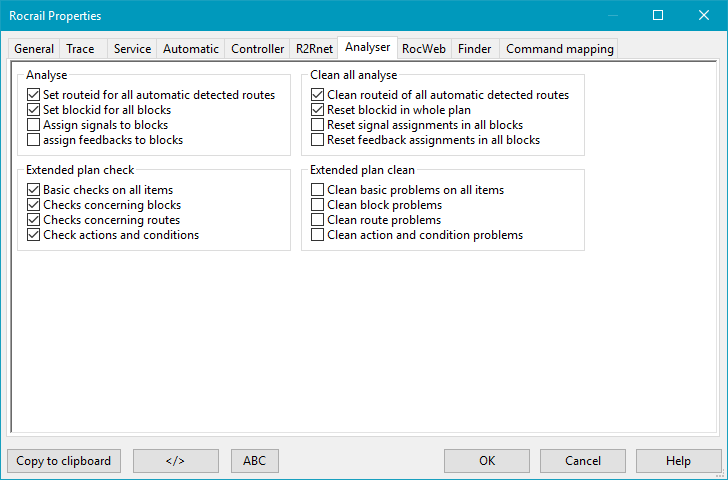
Task: Toggle Check actions and conditions
Action: pos(34,235)
